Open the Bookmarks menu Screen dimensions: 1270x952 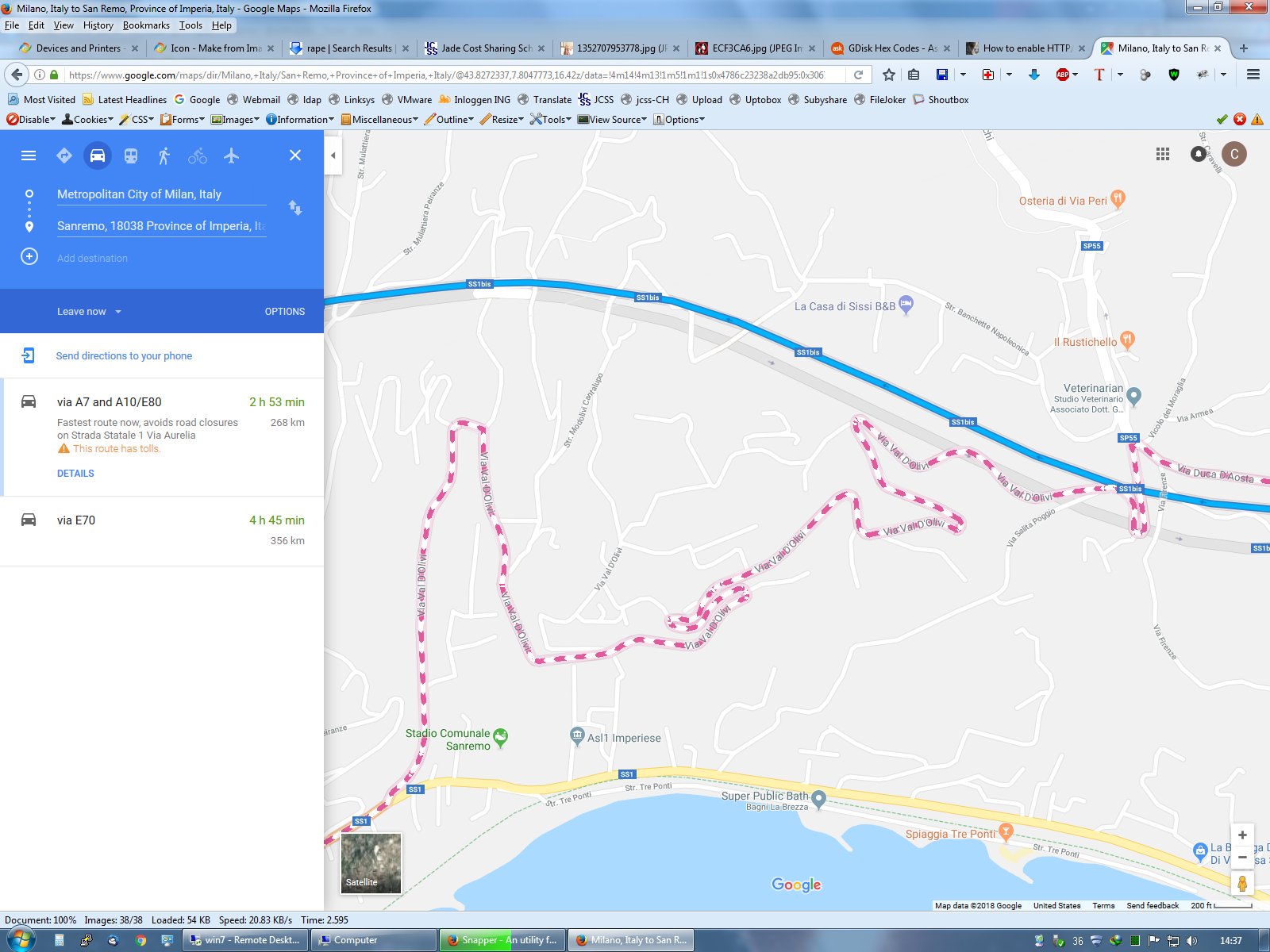[x=146, y=25]
